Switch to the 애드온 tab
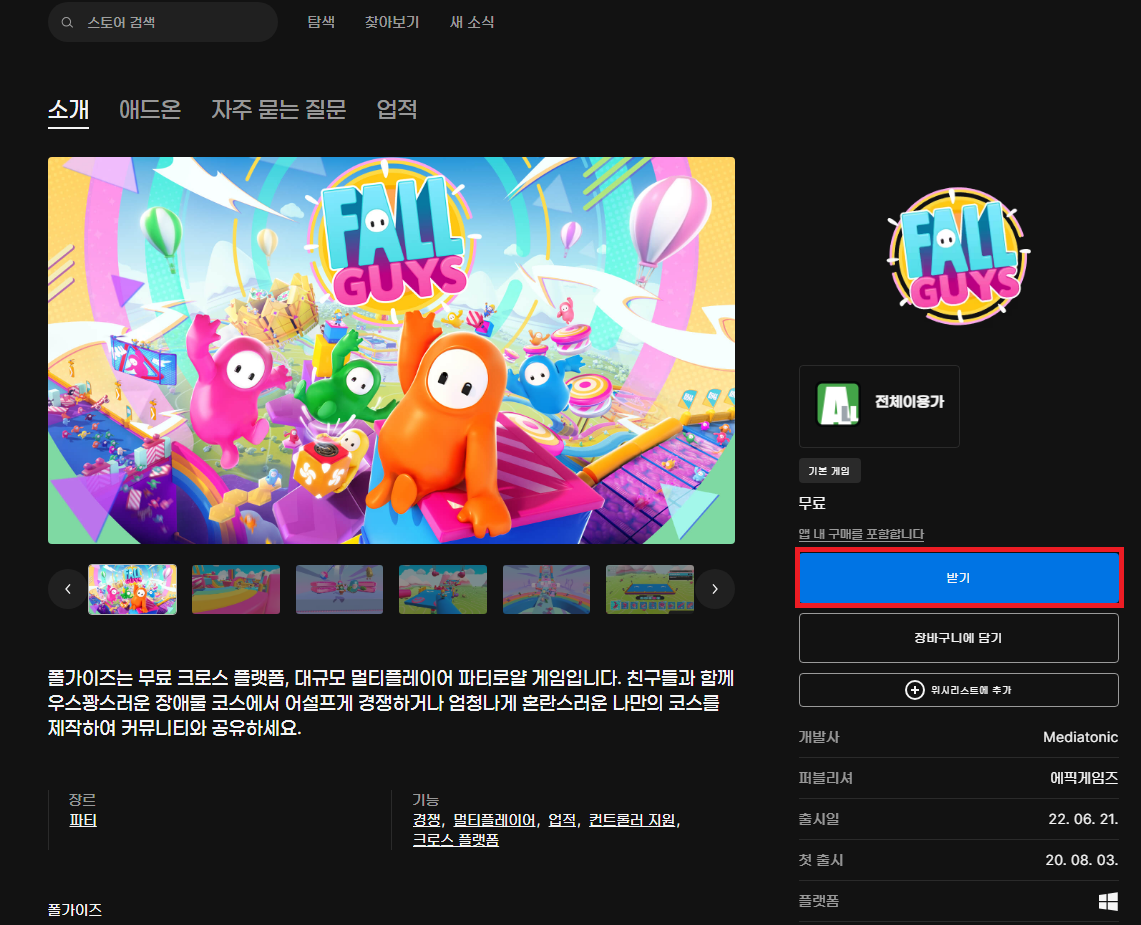1141x925 pixels. [150, 110]
